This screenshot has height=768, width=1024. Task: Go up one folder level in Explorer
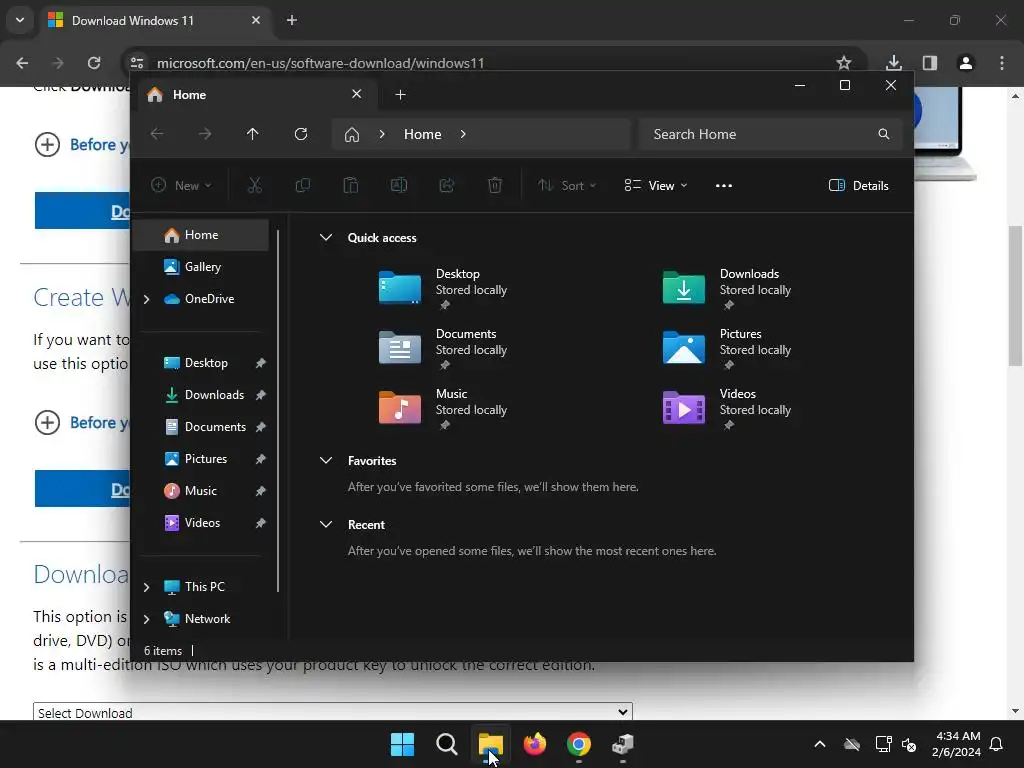point(253,134)
